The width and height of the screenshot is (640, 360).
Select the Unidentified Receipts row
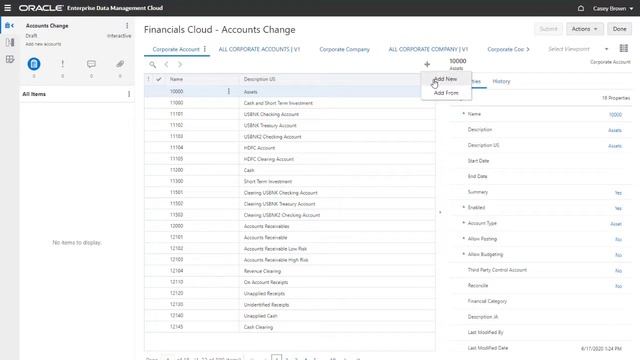tap(290, 304)
